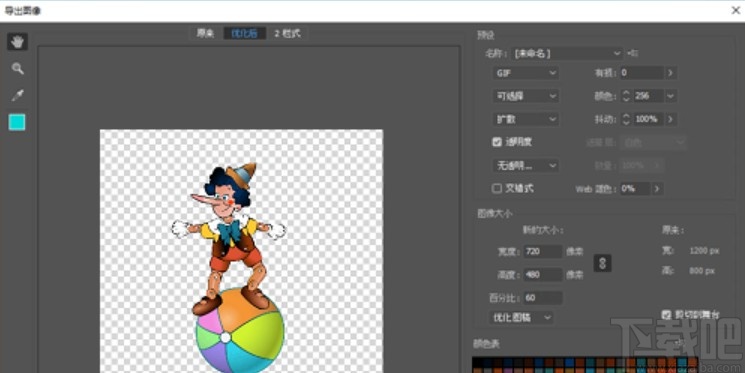Open the 扩散 dither method dropdown
Screen dimensions: 745x373
[x=525, y=119]
